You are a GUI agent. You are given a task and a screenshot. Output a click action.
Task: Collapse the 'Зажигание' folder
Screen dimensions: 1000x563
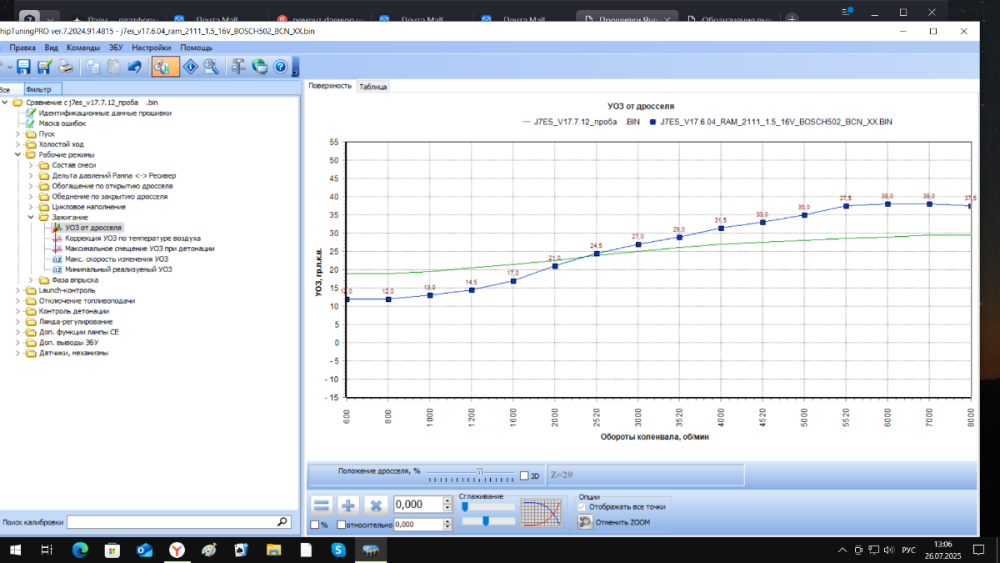tap(31, 217)
